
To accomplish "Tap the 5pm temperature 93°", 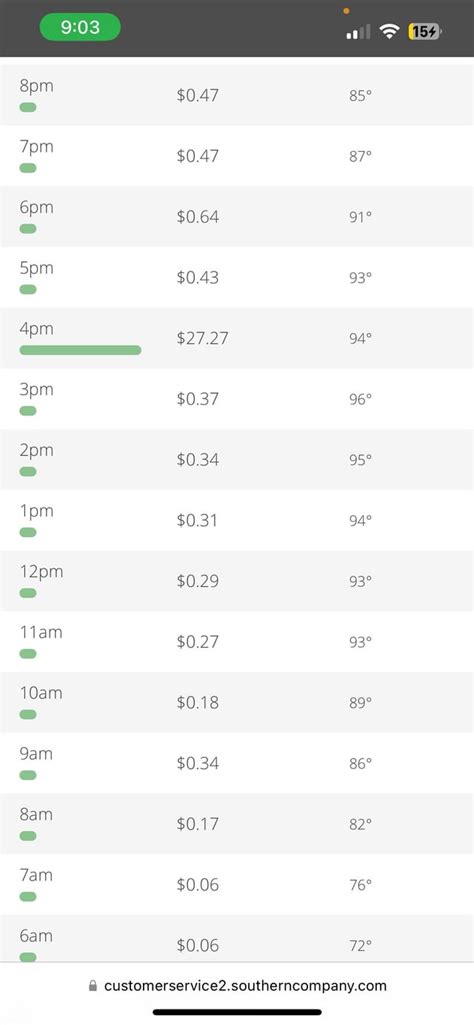I will (360, 277).
